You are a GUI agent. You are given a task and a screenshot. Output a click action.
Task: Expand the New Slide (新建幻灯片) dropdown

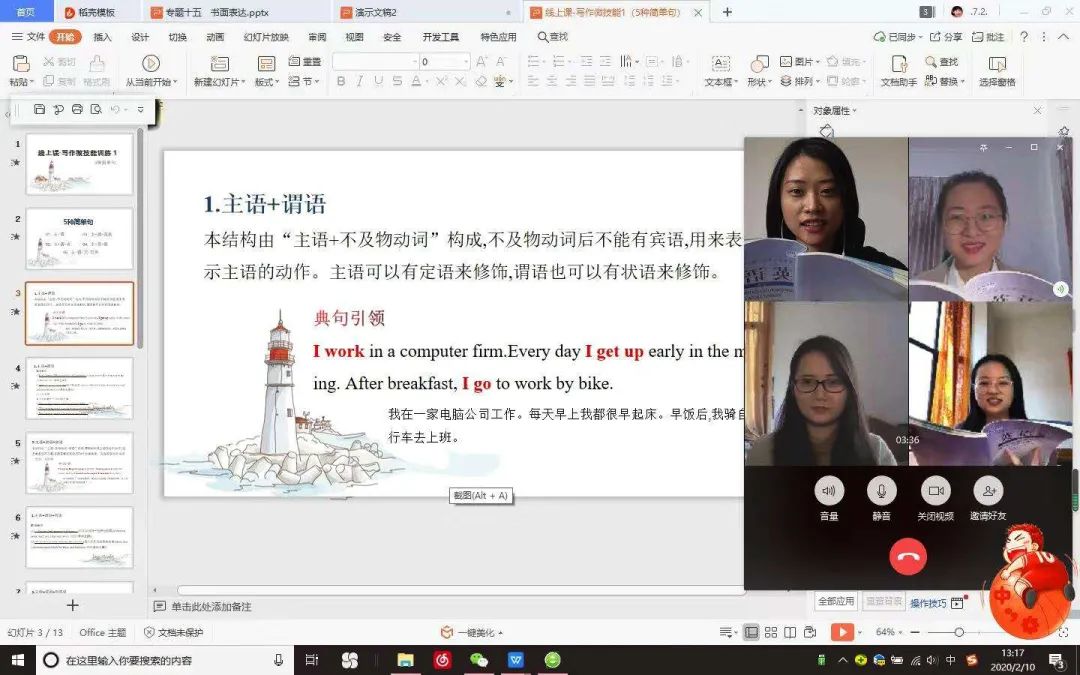pos(243,83)
